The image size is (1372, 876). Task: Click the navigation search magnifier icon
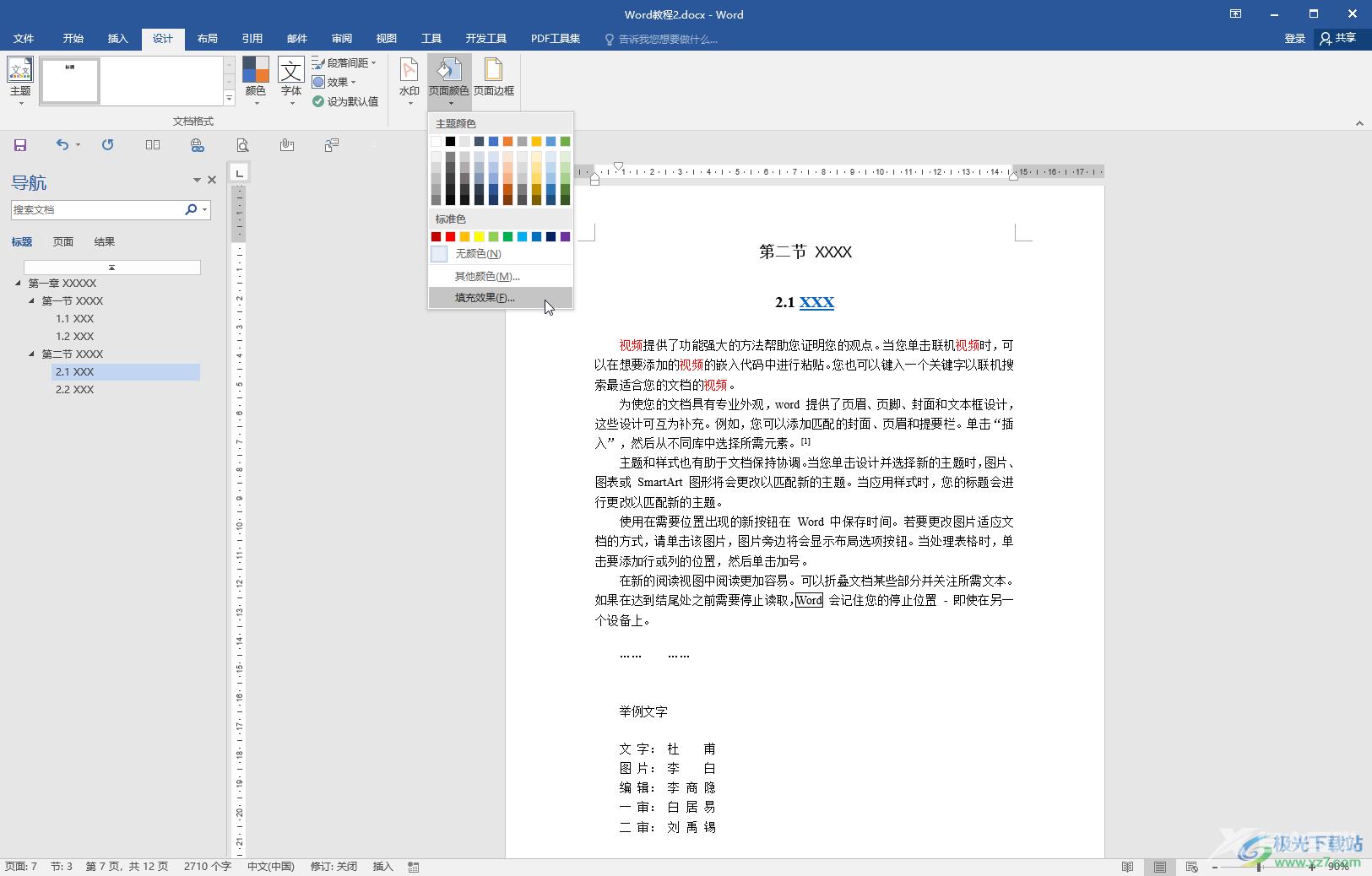(x=191, y=209)
